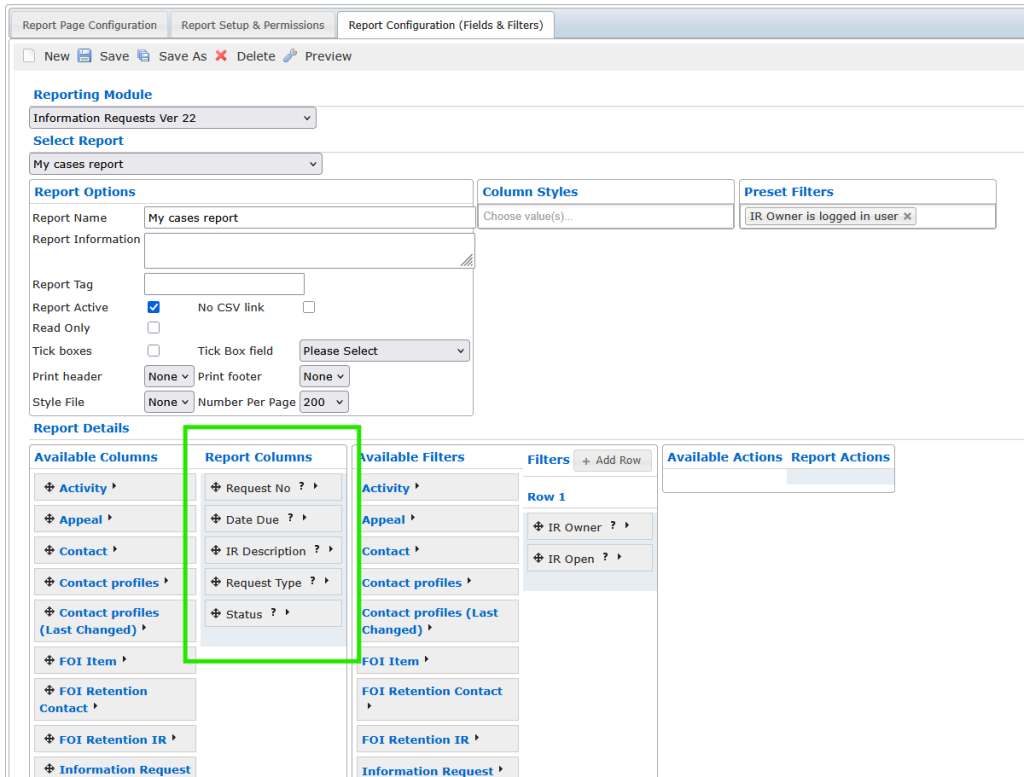
Task: Click the Add Row button
Action: (x=612, y=460)
